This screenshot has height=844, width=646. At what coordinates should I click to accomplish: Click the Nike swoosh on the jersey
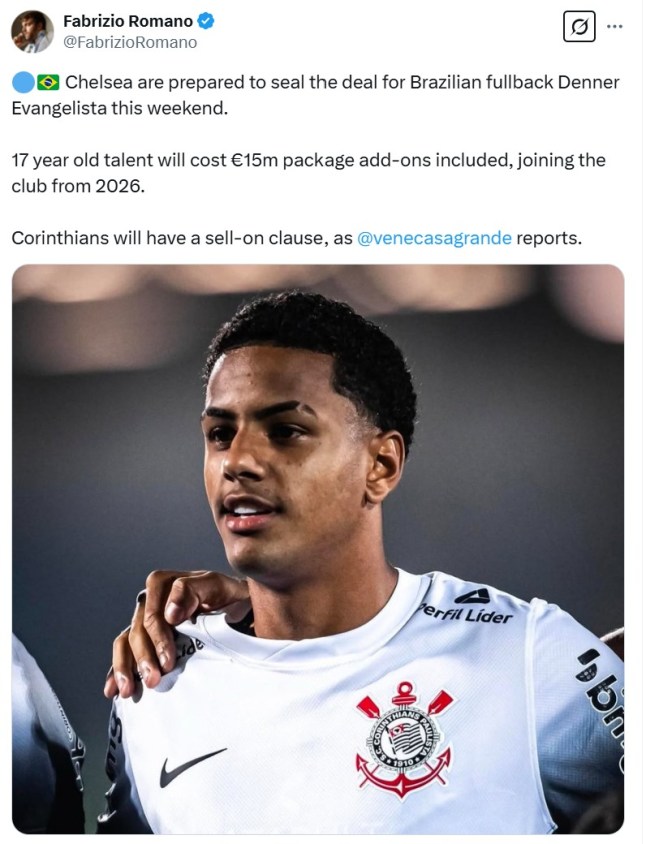click(192, 766)
